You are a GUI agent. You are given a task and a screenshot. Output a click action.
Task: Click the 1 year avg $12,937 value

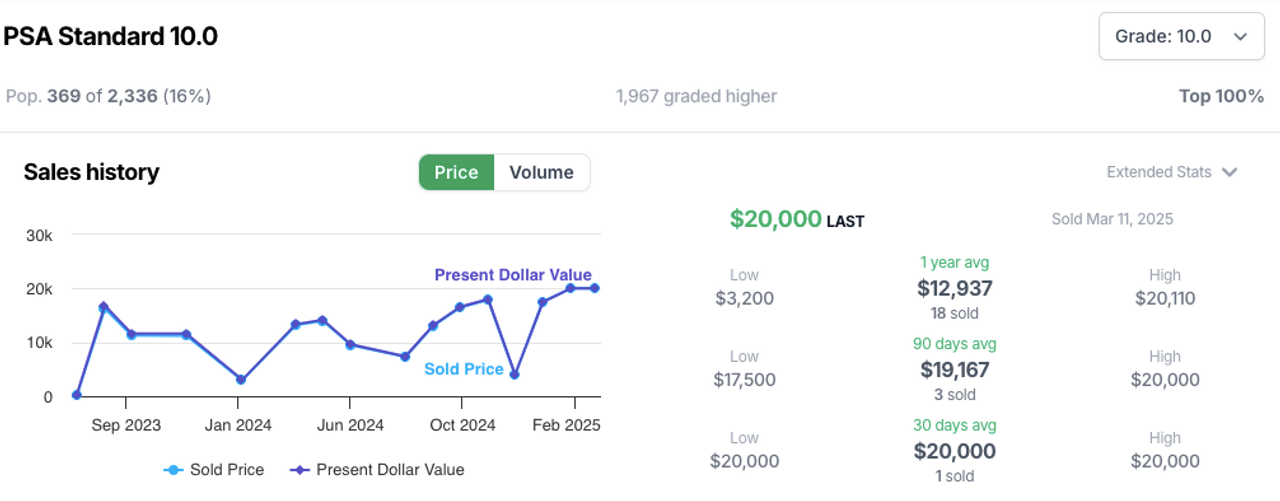[x=954, y=289]
